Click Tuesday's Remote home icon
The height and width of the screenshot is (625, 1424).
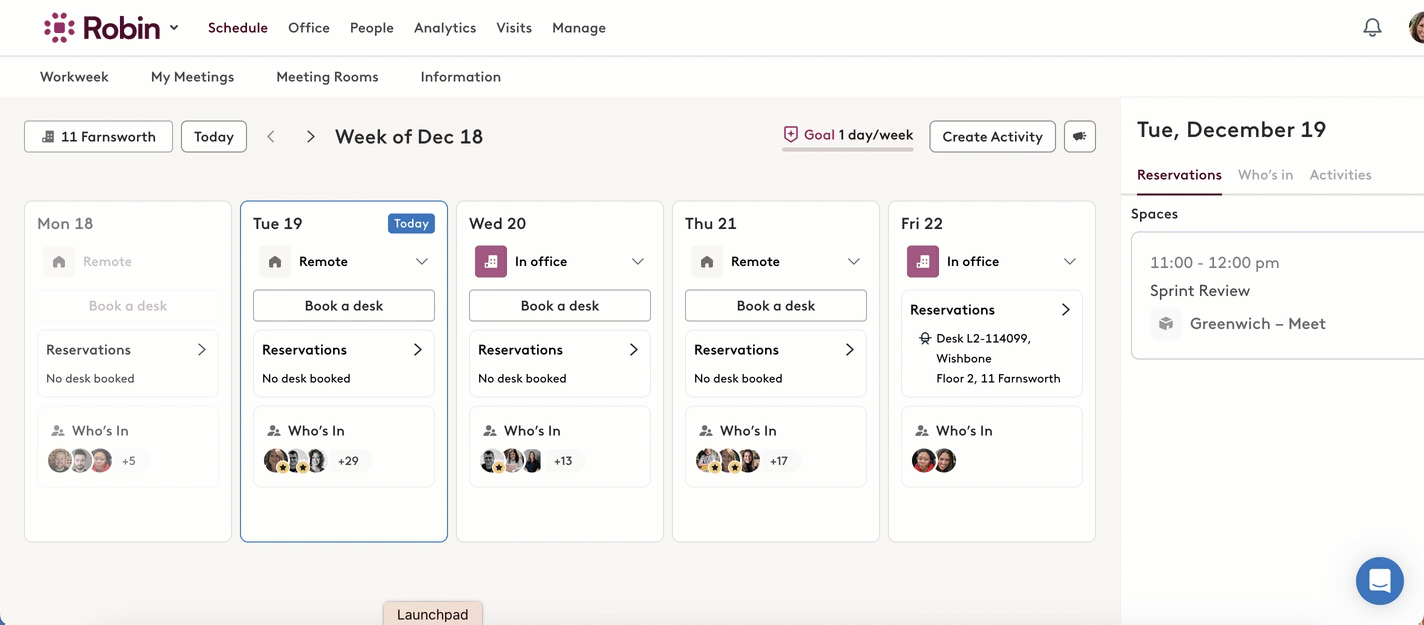[x=275, y=262]
